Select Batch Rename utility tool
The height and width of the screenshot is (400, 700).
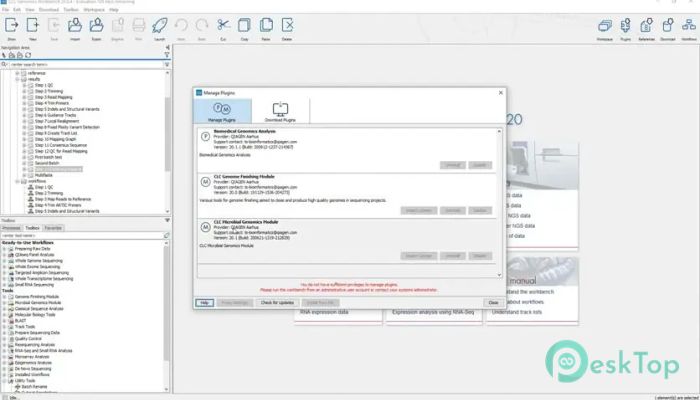(x=34, y=387)
